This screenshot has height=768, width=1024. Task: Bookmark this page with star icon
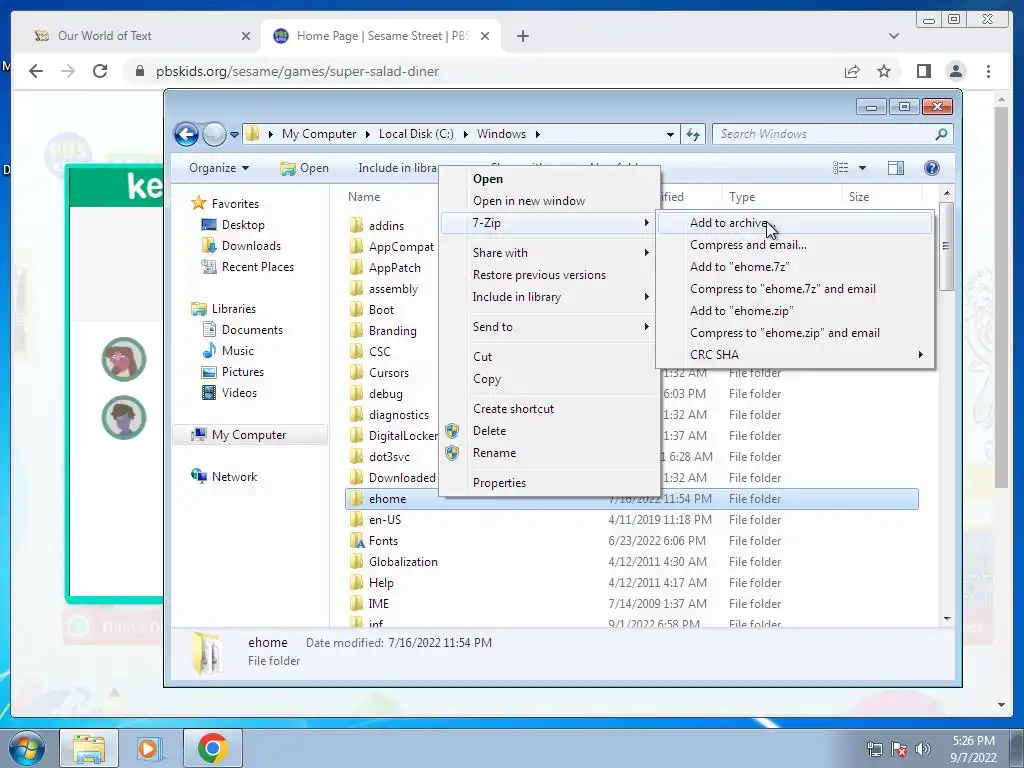[884, 71]
